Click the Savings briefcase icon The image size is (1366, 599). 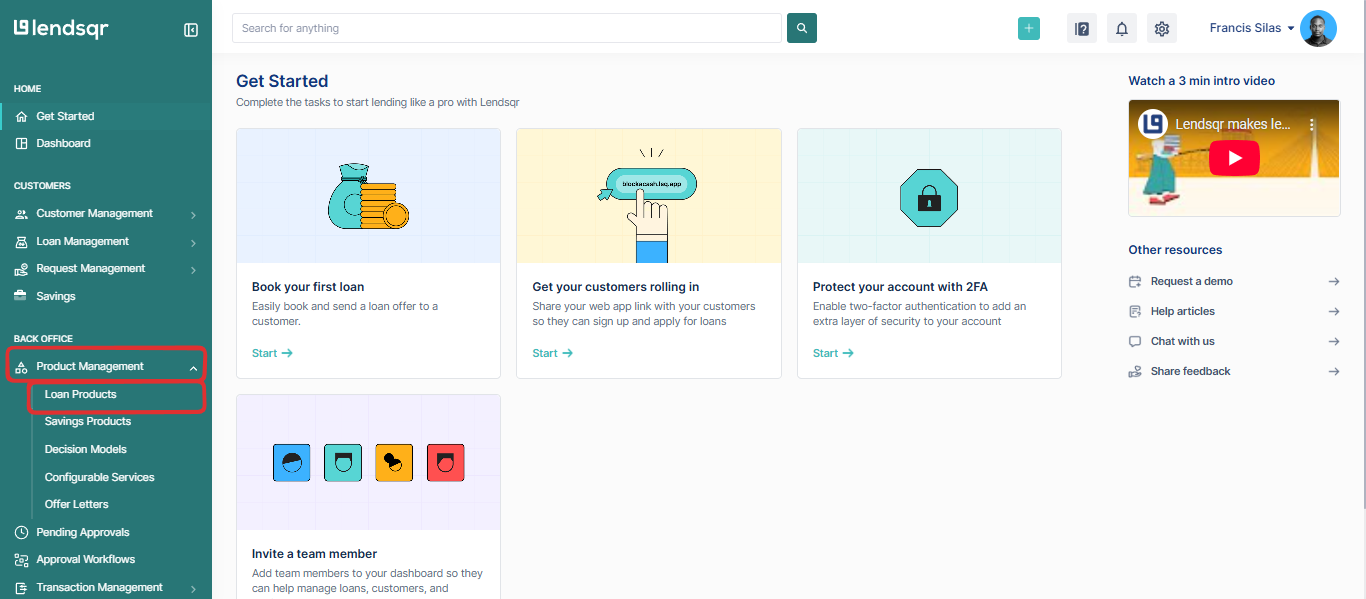pos(21,296)
